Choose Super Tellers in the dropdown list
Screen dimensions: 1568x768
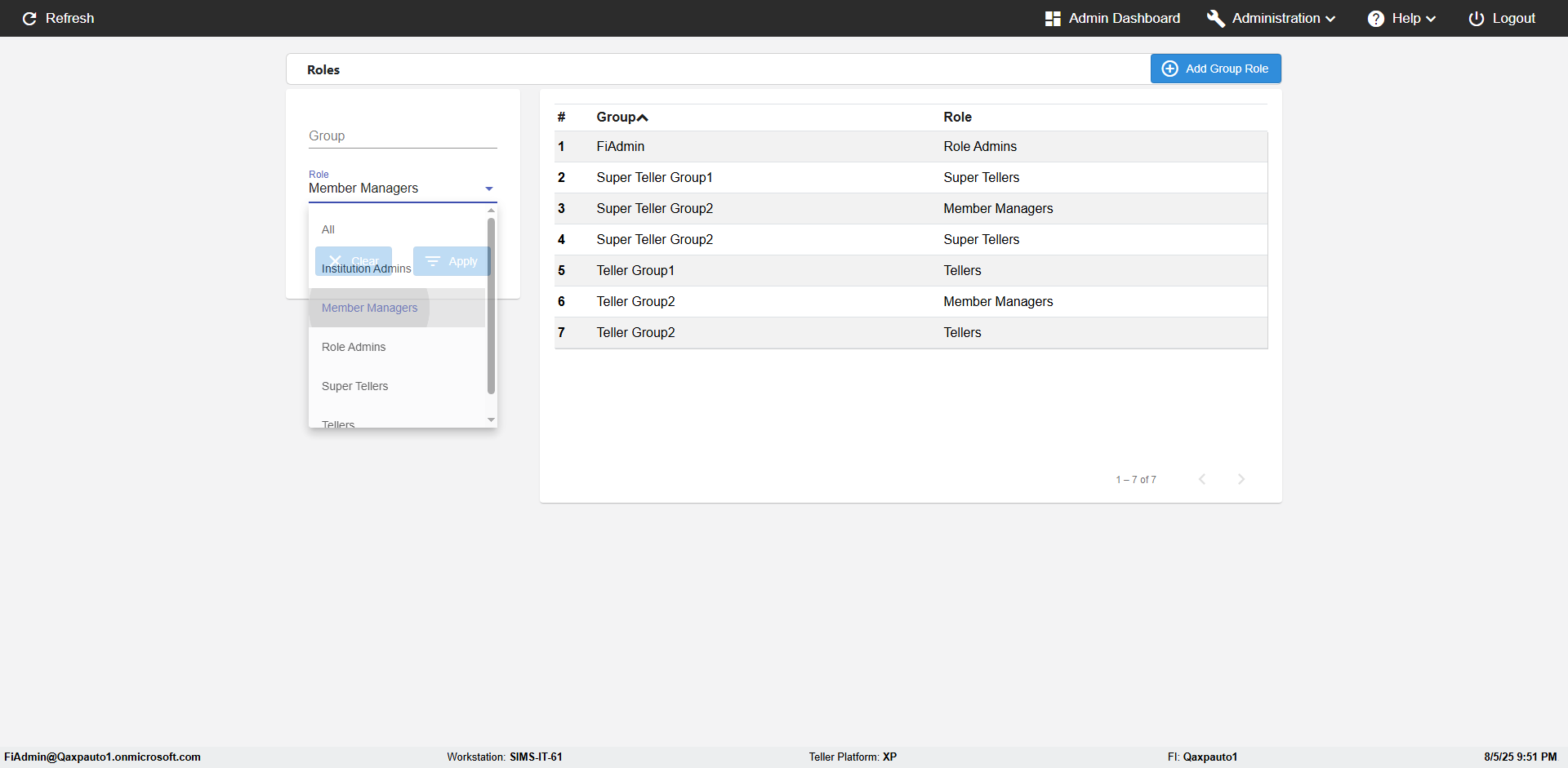(397, 386)
